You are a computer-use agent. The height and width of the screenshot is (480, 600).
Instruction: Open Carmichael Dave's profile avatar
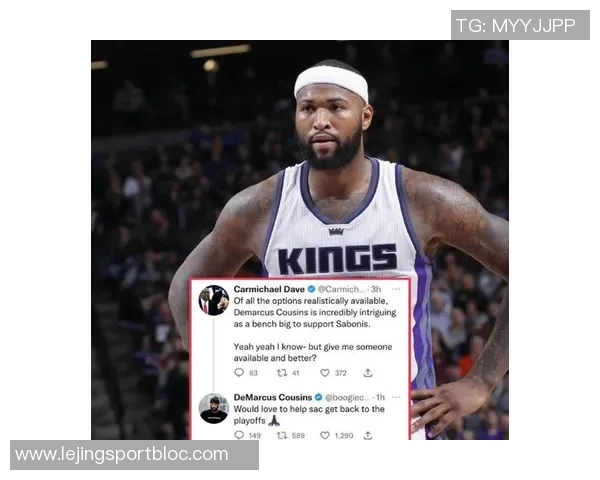pos(214,300)
